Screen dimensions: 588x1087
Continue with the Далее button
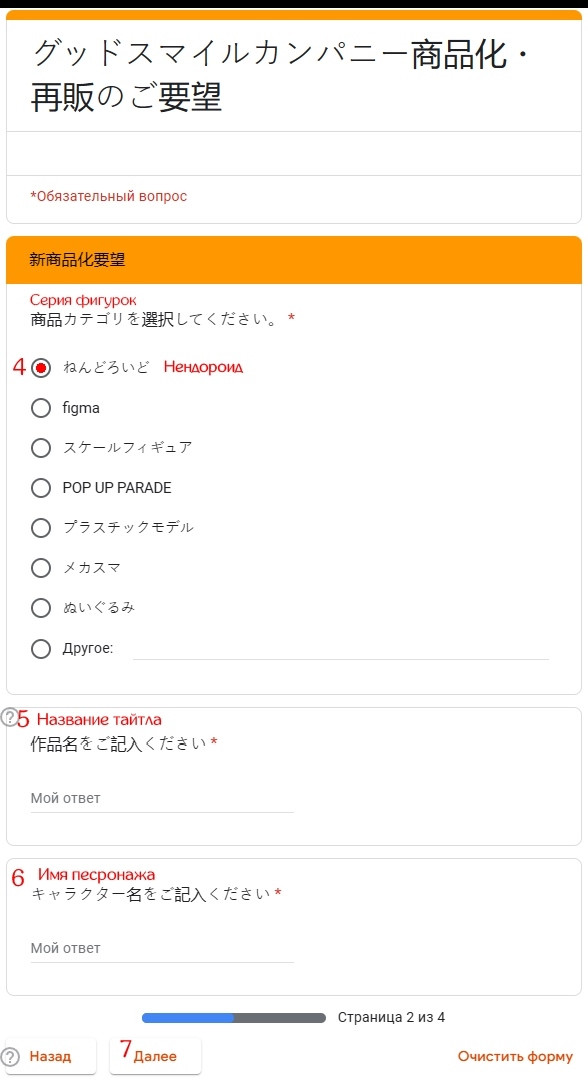pos(155,1056)
